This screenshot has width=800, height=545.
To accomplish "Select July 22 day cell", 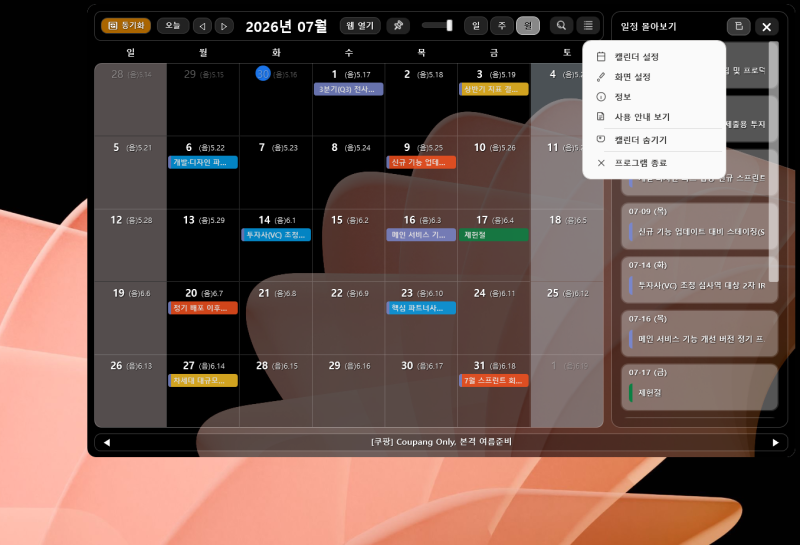I will pyautogui.click(x=348, y=318).
